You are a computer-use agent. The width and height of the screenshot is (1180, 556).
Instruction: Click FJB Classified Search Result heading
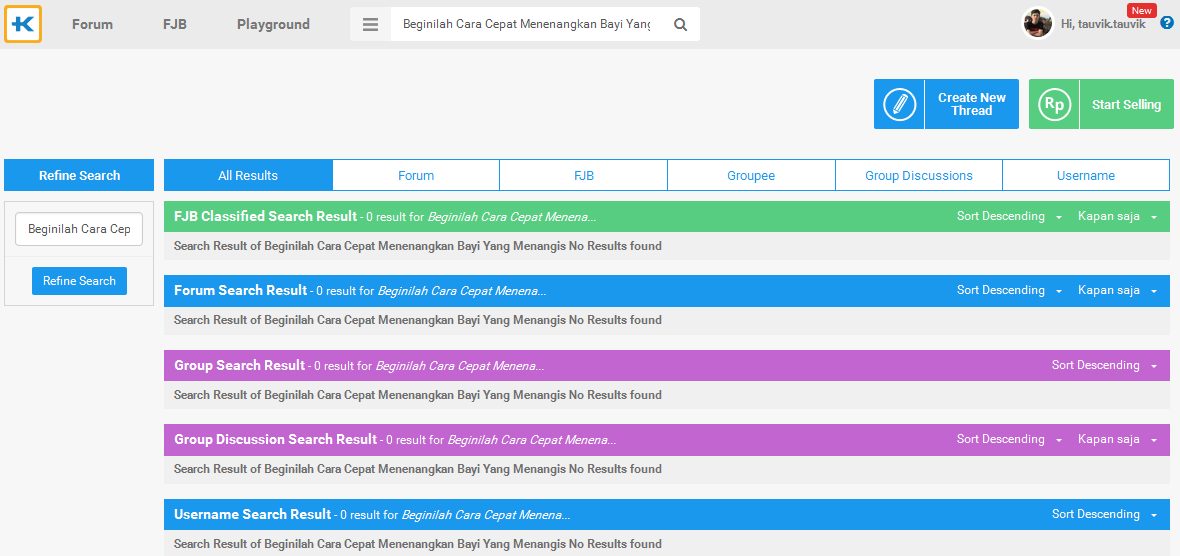265,216
